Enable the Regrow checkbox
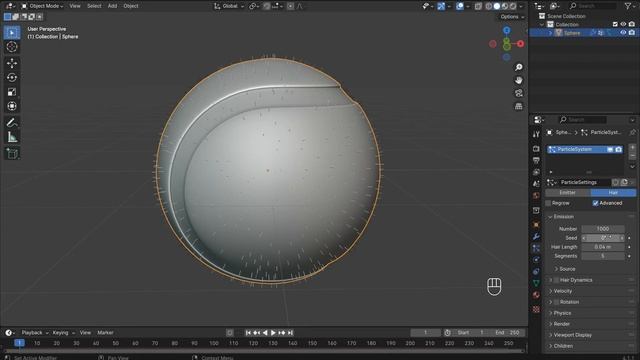 [x=549, y=203]
